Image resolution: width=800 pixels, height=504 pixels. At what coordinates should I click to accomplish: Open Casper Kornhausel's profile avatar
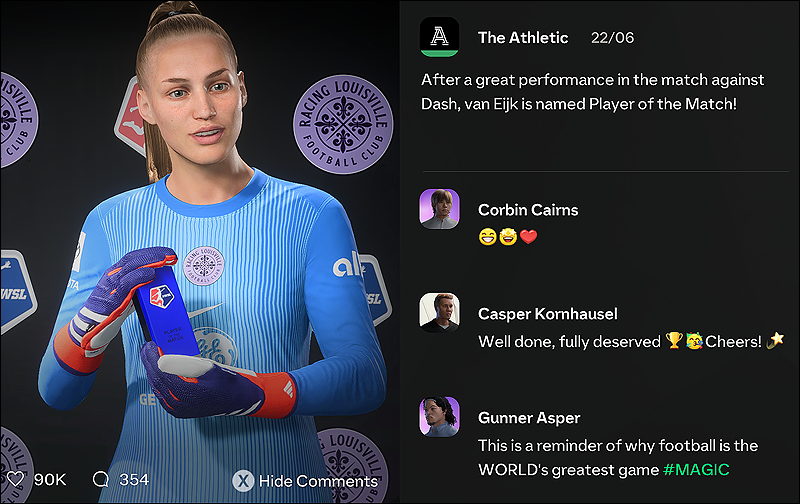point(439,312)
